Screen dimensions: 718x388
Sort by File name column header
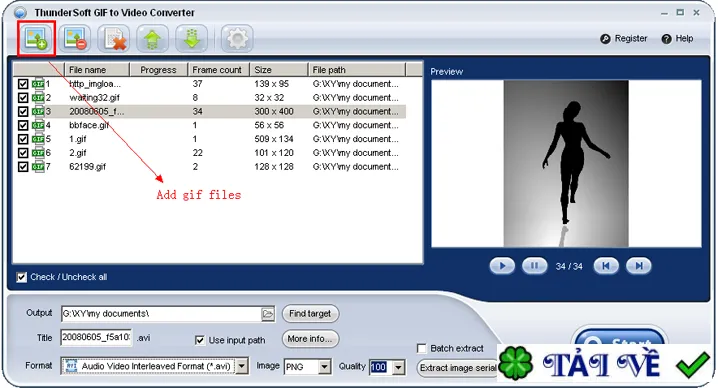[97, 70]
